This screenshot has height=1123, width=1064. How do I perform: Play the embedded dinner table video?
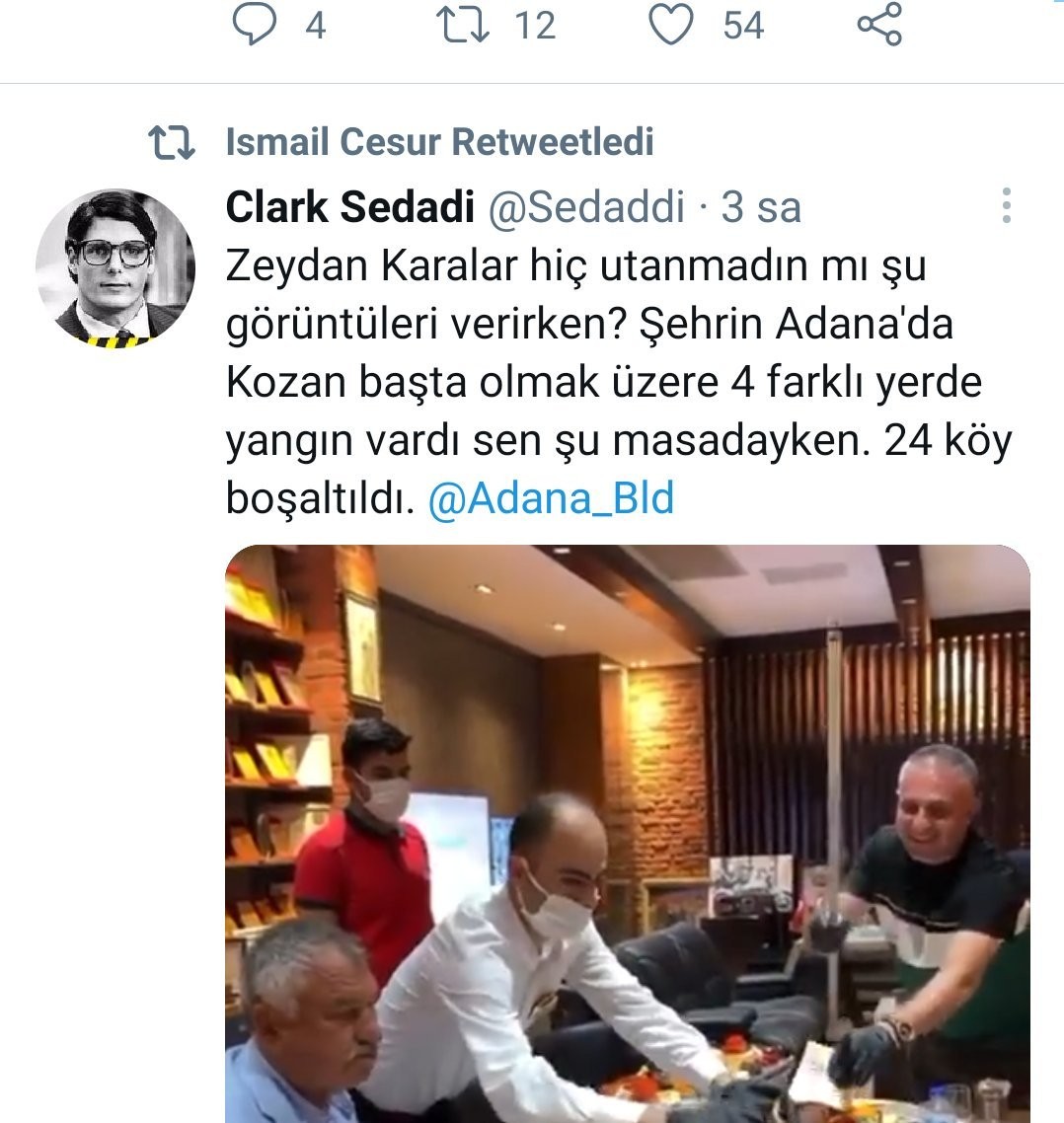pyautogui.click(x=628, y=834)
